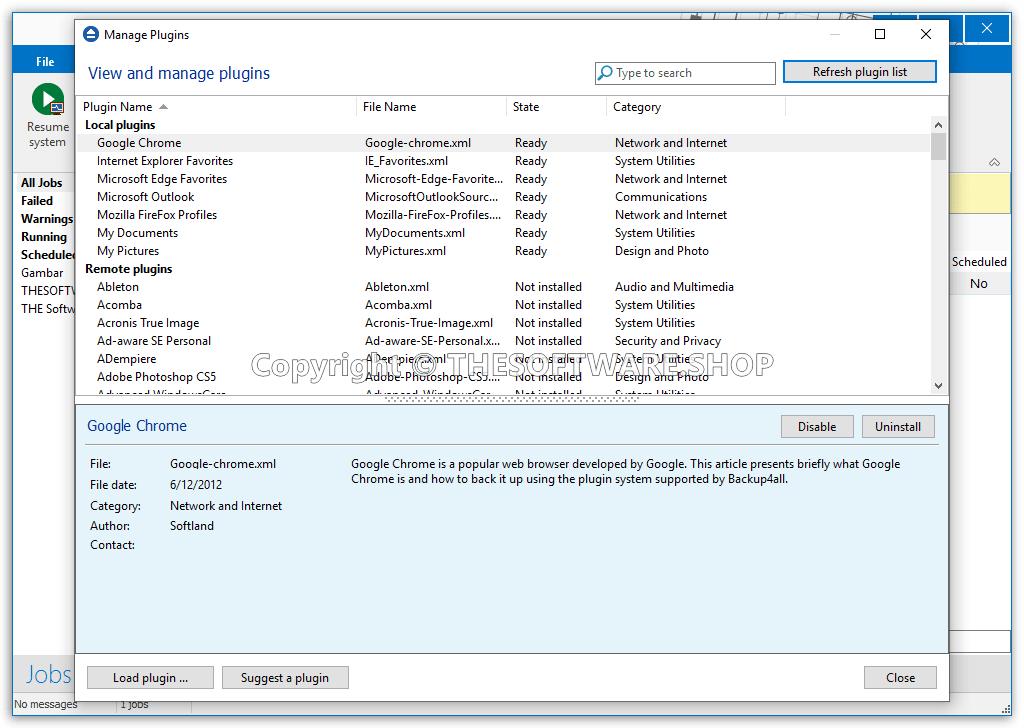Image resolution: width=1024 pixels, height=728 pixels.
Task: Click Not installed state for Acomba
Action: (548, 305)
